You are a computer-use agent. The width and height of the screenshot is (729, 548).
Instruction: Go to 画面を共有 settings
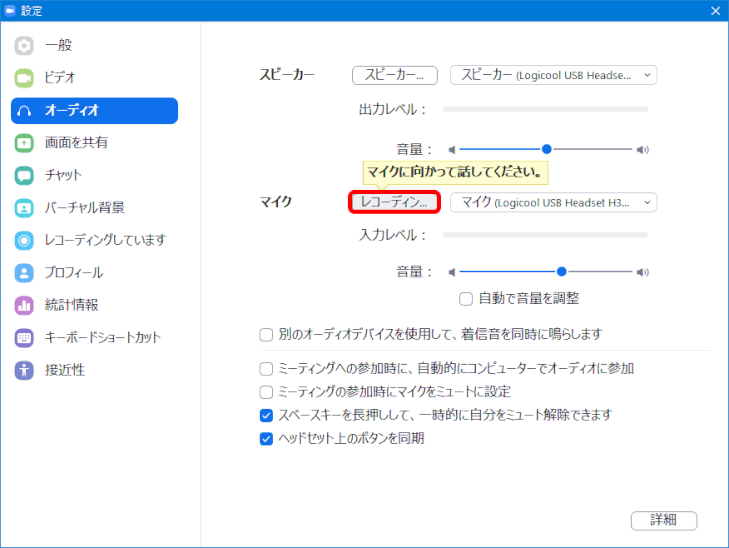94,143
